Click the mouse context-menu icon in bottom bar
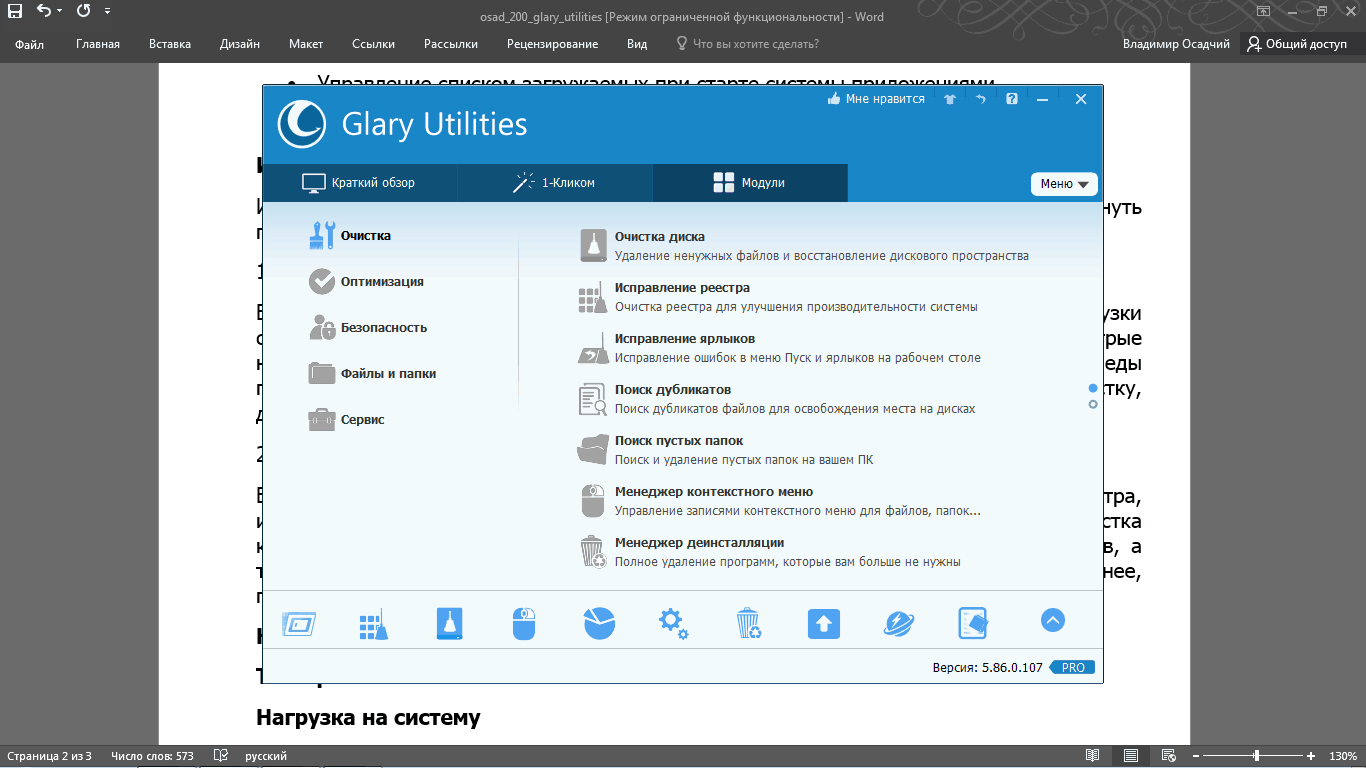1366x768 pixels. click(x=524, y=624)
